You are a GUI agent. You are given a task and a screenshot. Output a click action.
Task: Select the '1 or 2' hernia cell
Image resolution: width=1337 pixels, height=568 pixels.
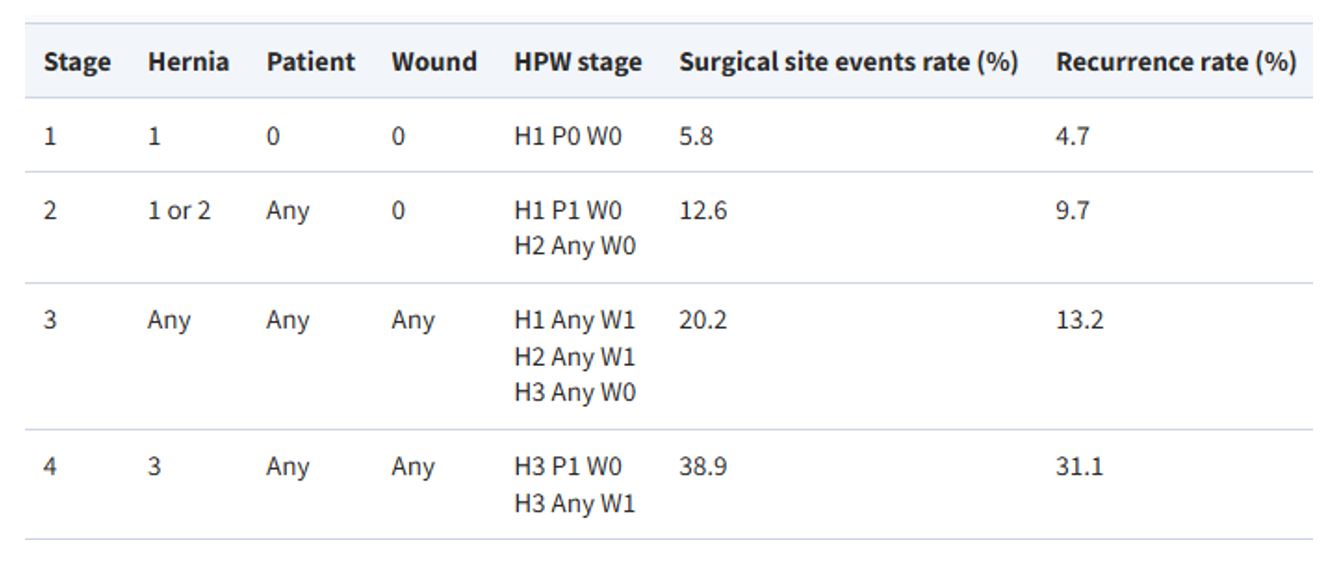point(179,211)
